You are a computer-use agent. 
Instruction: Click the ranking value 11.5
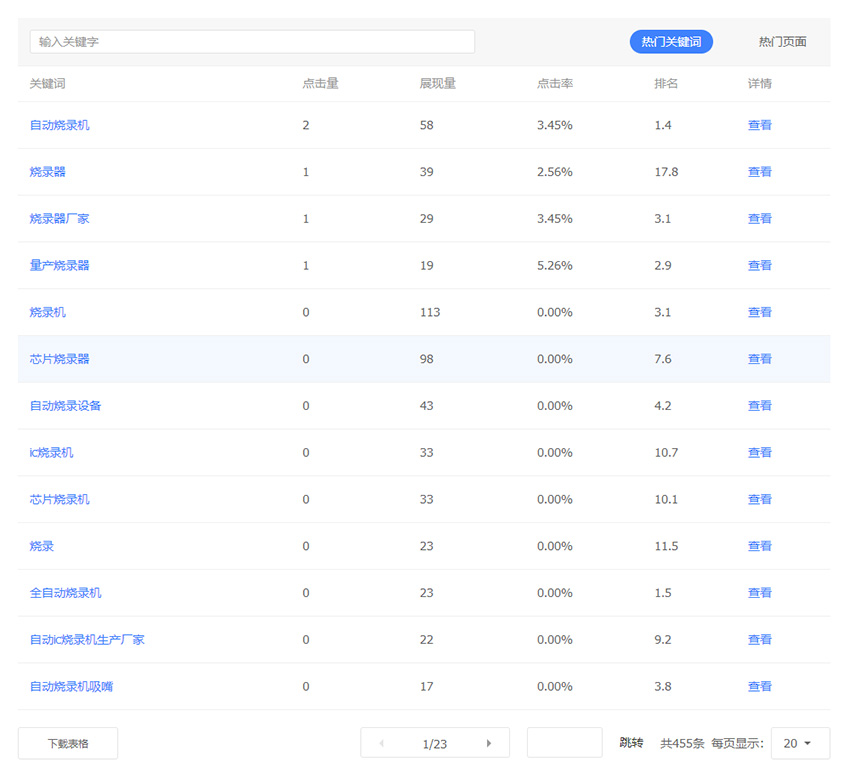pyautogui.click(x=666, y=546)
